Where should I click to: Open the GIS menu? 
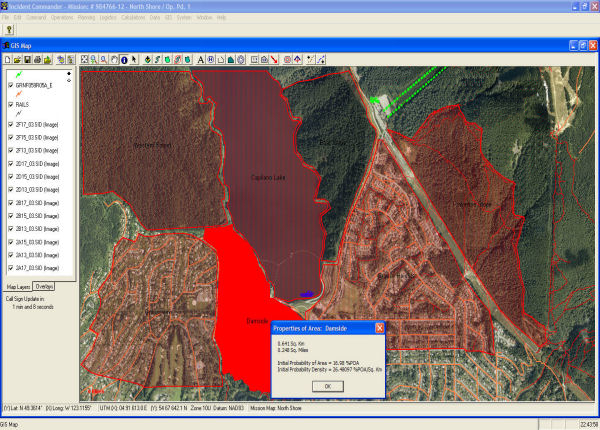tap(168, 18)
